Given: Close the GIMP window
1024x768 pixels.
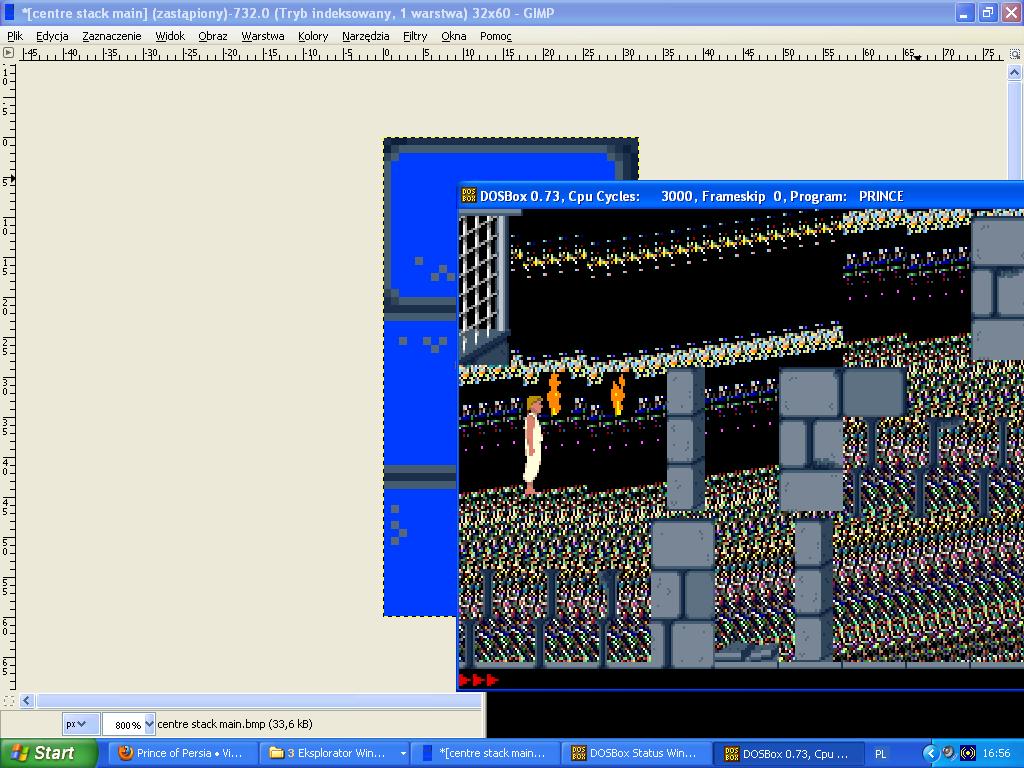Looking at the screenshot, I should coord(1011,12).
